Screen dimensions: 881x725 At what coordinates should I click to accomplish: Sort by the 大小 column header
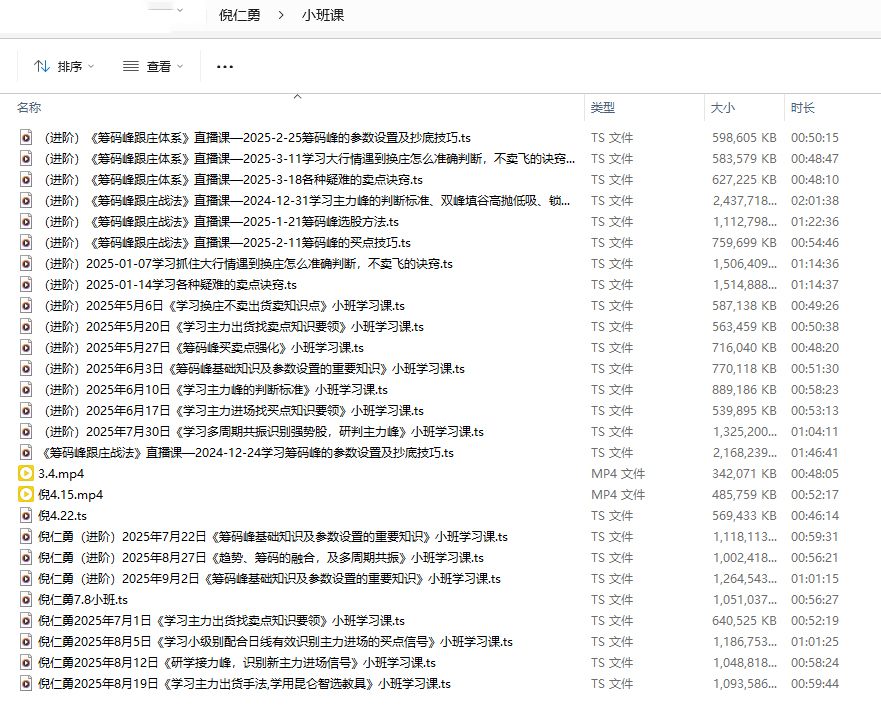click(x=722, y=108)
